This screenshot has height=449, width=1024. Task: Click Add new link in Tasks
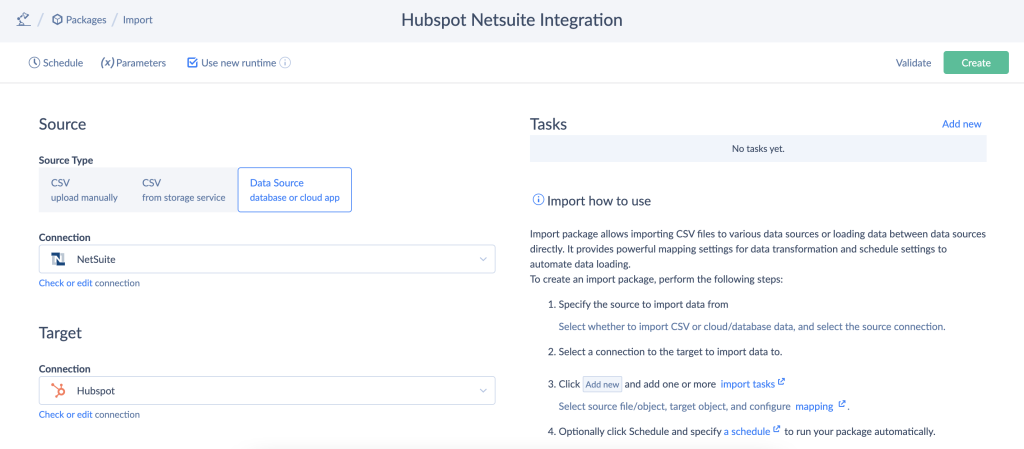(x=961, y=124)
